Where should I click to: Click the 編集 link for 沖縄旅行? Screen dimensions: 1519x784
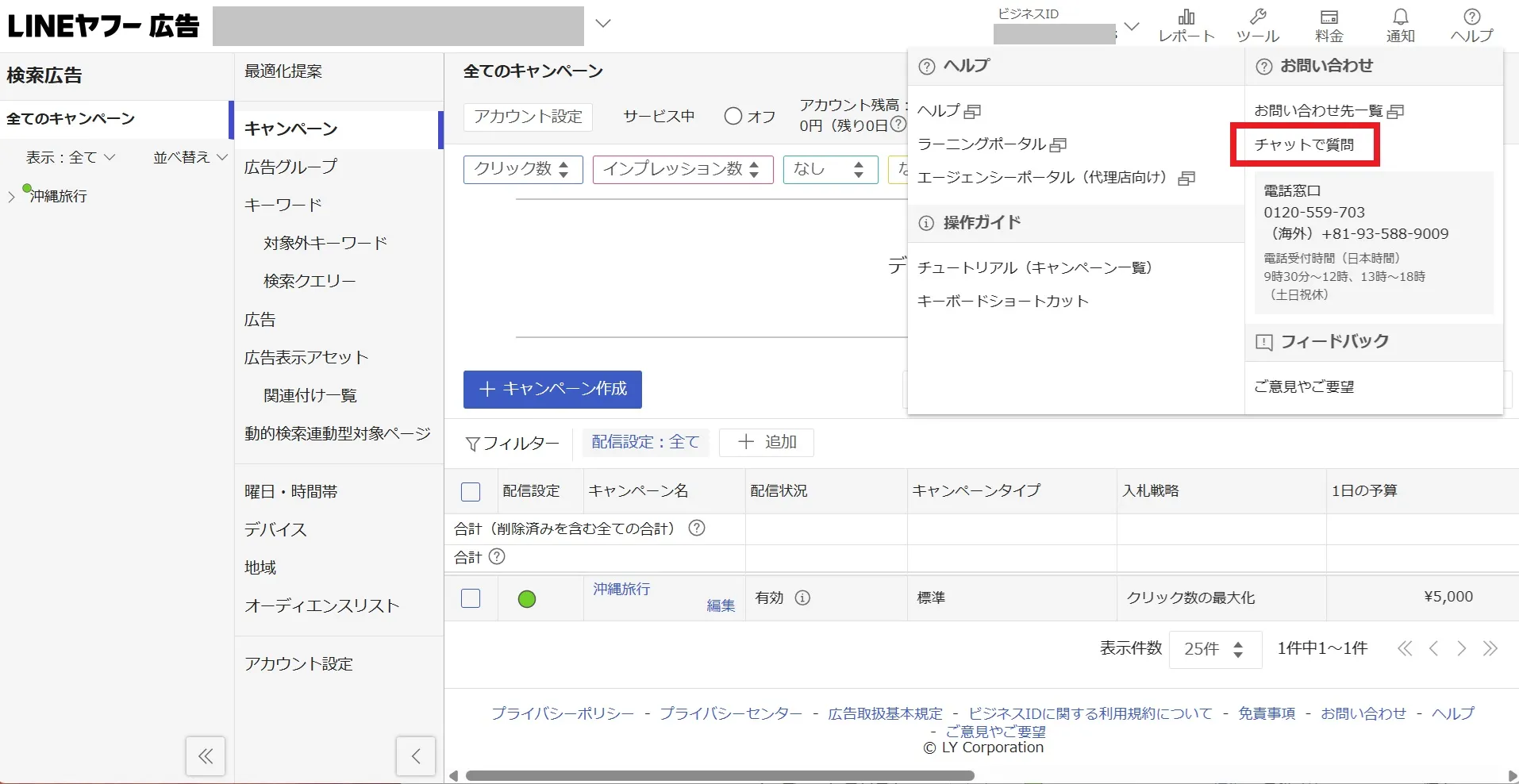click(x=721, y=605)
